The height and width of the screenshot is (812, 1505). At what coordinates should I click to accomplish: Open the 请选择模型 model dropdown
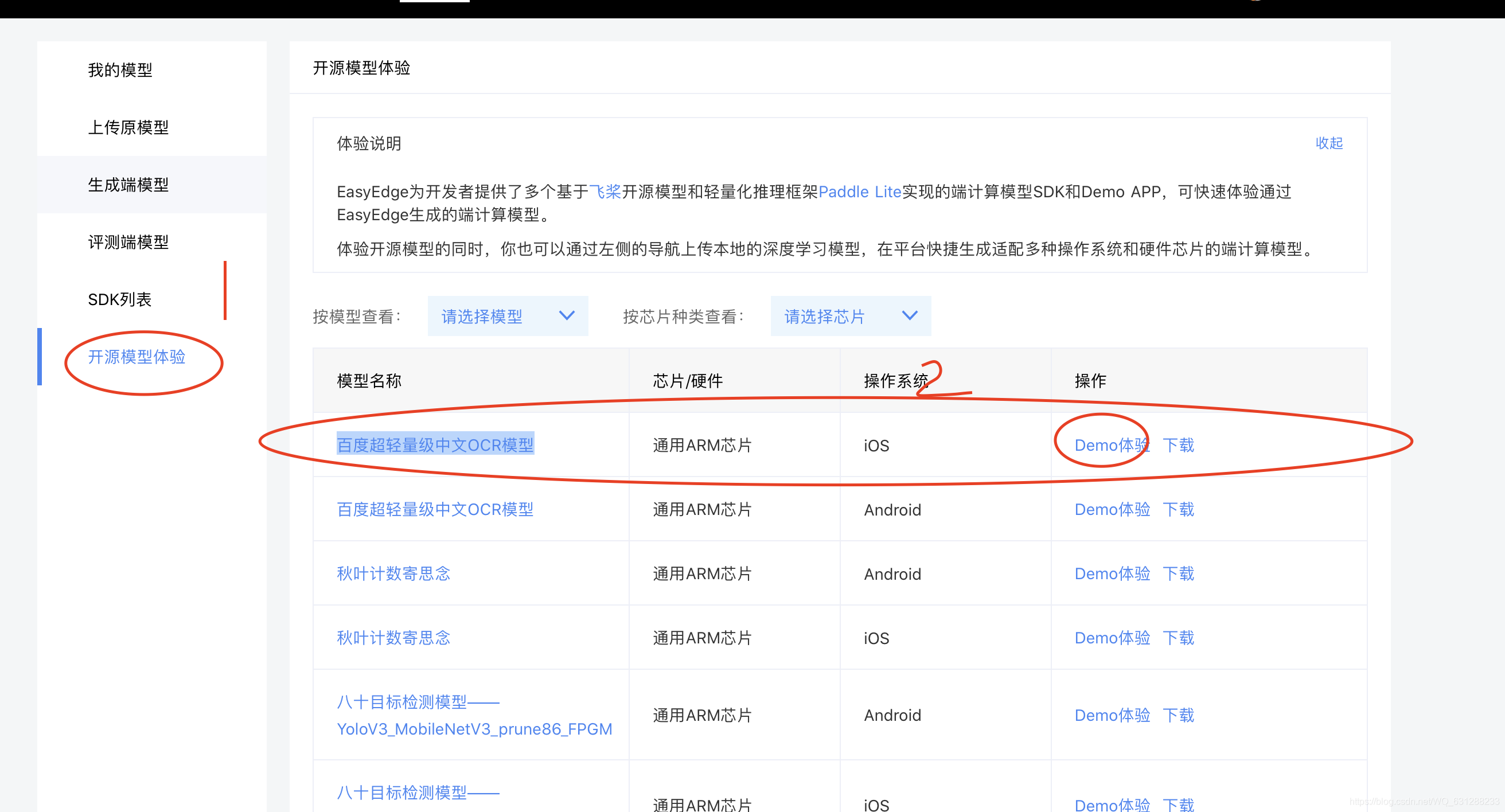point(507,316)
